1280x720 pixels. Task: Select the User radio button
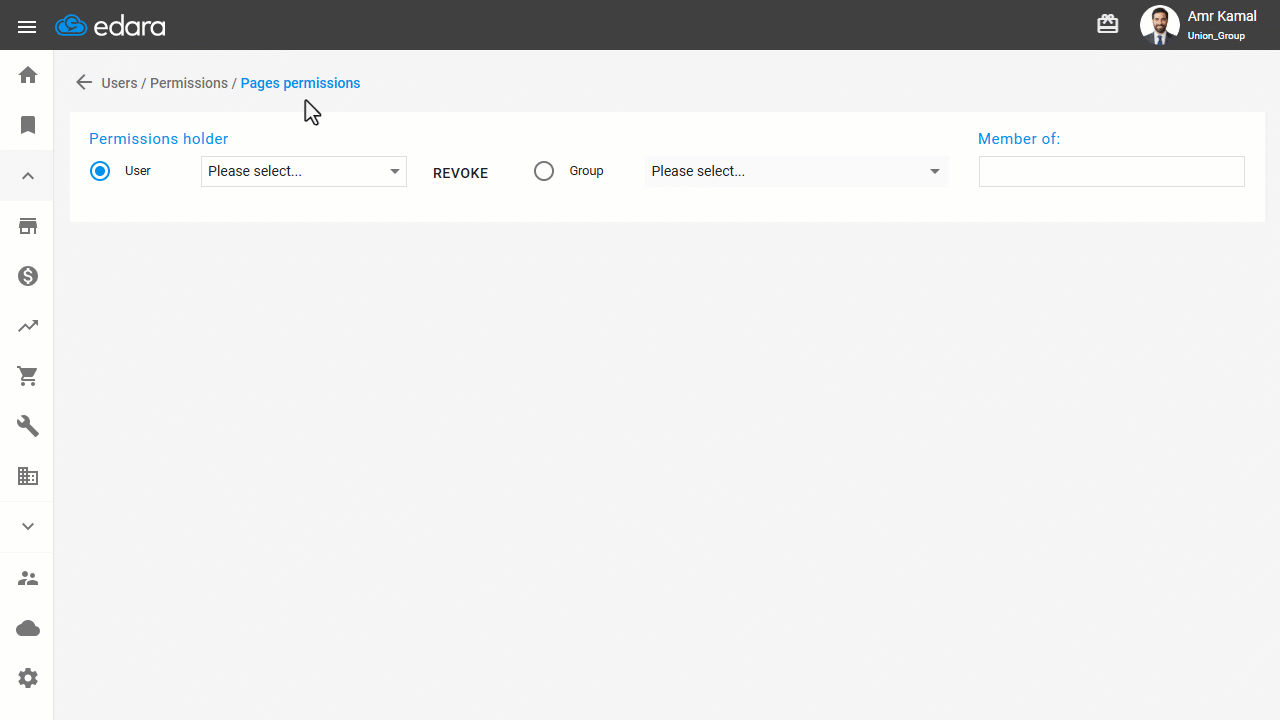coord(100,171)
